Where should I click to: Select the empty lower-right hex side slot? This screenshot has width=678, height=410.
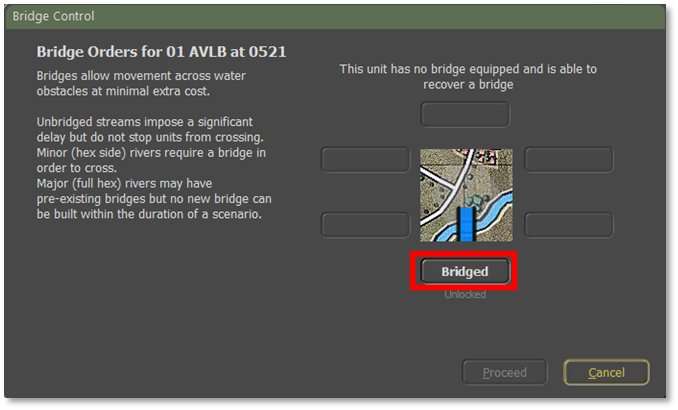(x=568, y=224)
